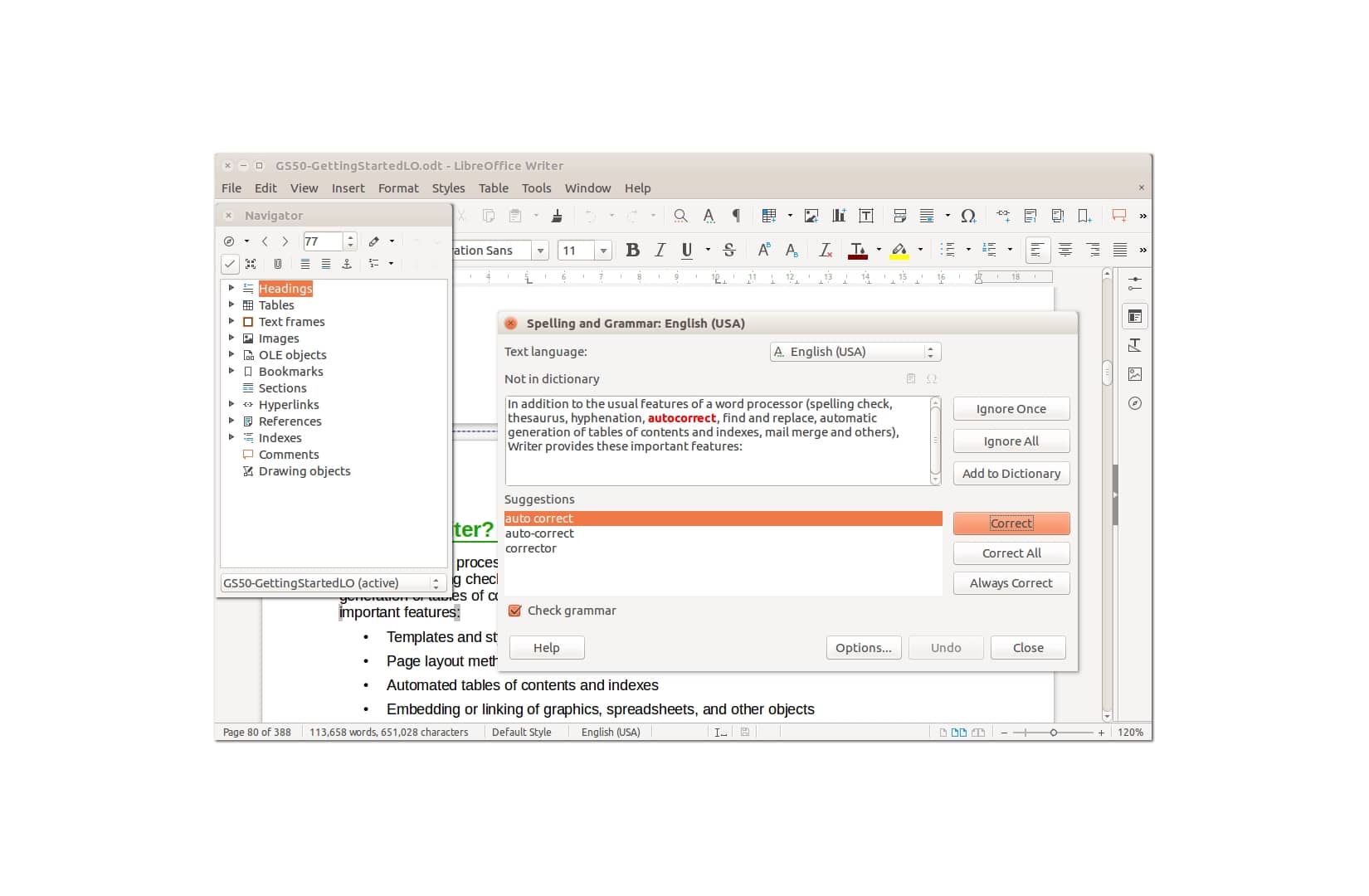Open the Edit menu
The width and height of the screenshot is (1369, 896).
tap(266, 188)
